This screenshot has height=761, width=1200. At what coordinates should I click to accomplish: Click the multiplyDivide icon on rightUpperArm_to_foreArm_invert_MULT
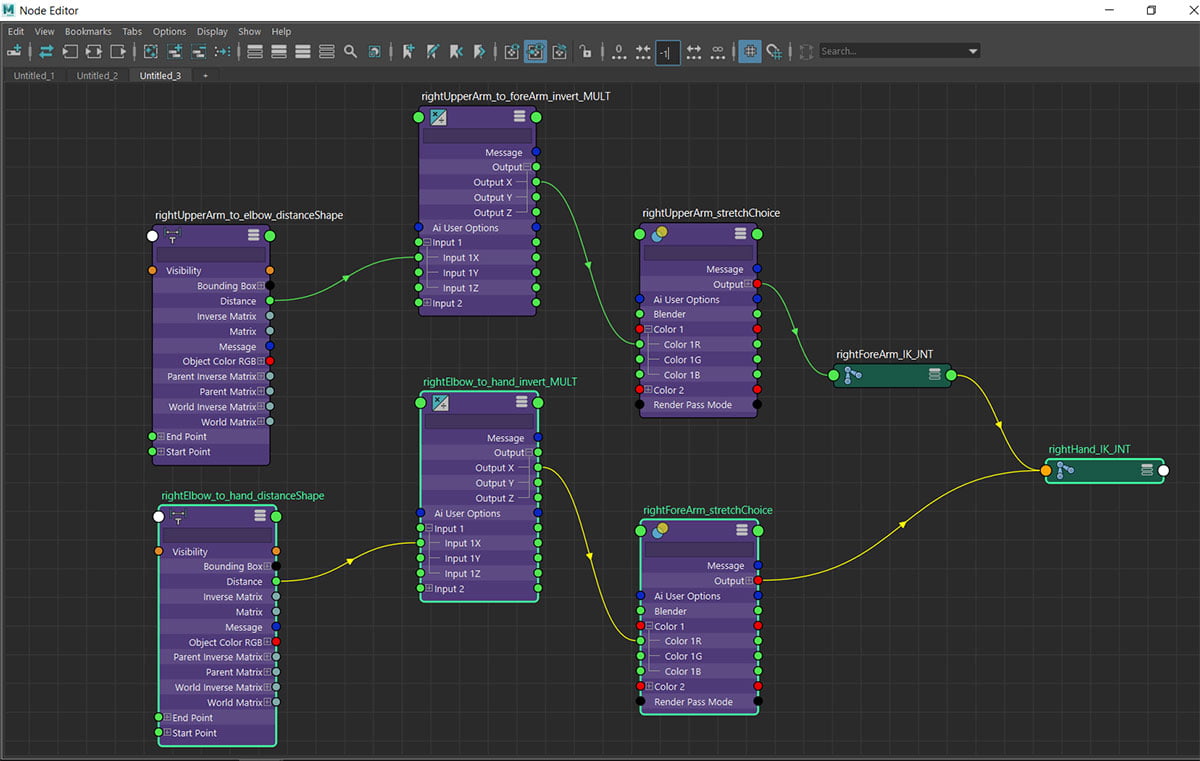(438, 117)
